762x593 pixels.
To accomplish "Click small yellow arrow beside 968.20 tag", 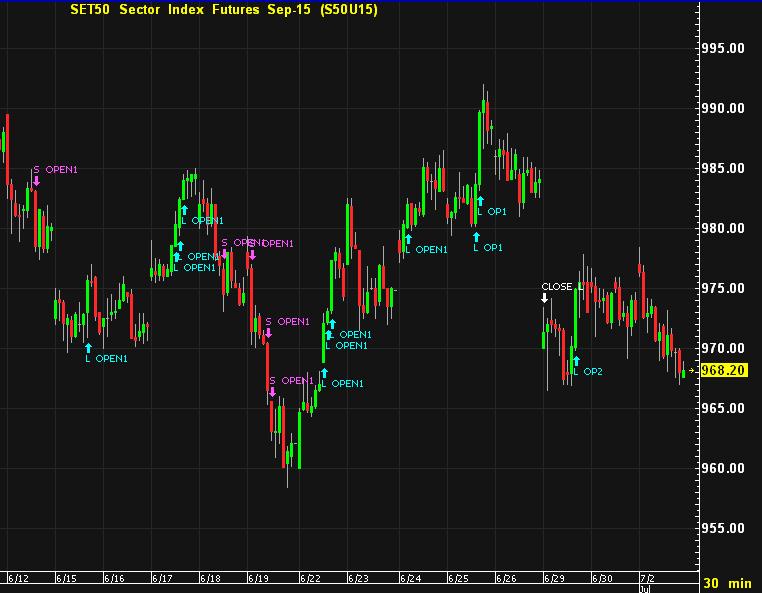I will [691, 370].
